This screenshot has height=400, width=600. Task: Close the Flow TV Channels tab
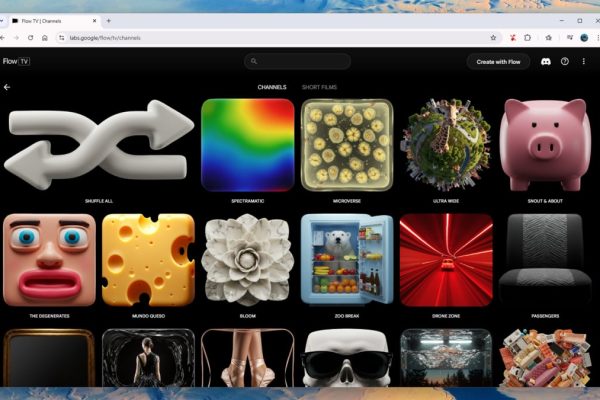pyautogui.click(x=95, y=21)
